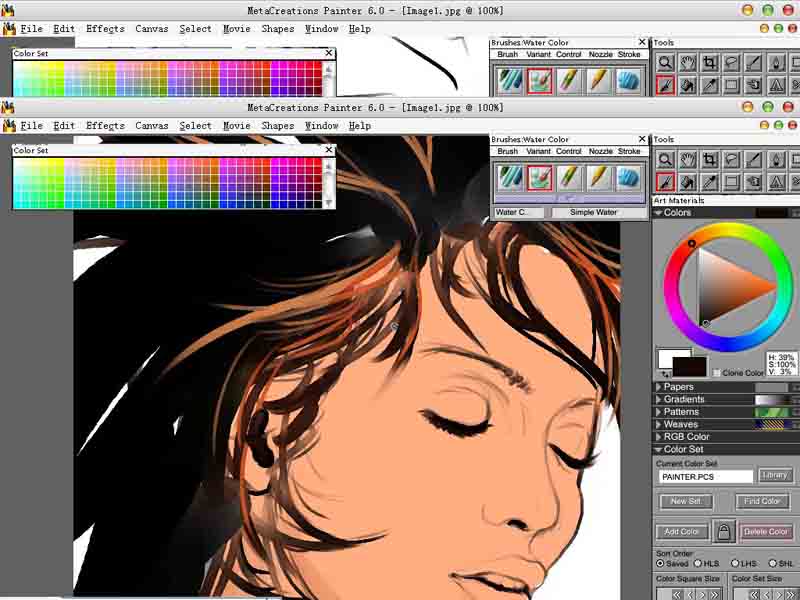Choose the yellow pencil brush icon in the lower Brushes palette
Viewport: 800px width, 600px height.
click(x=598, y=178)
